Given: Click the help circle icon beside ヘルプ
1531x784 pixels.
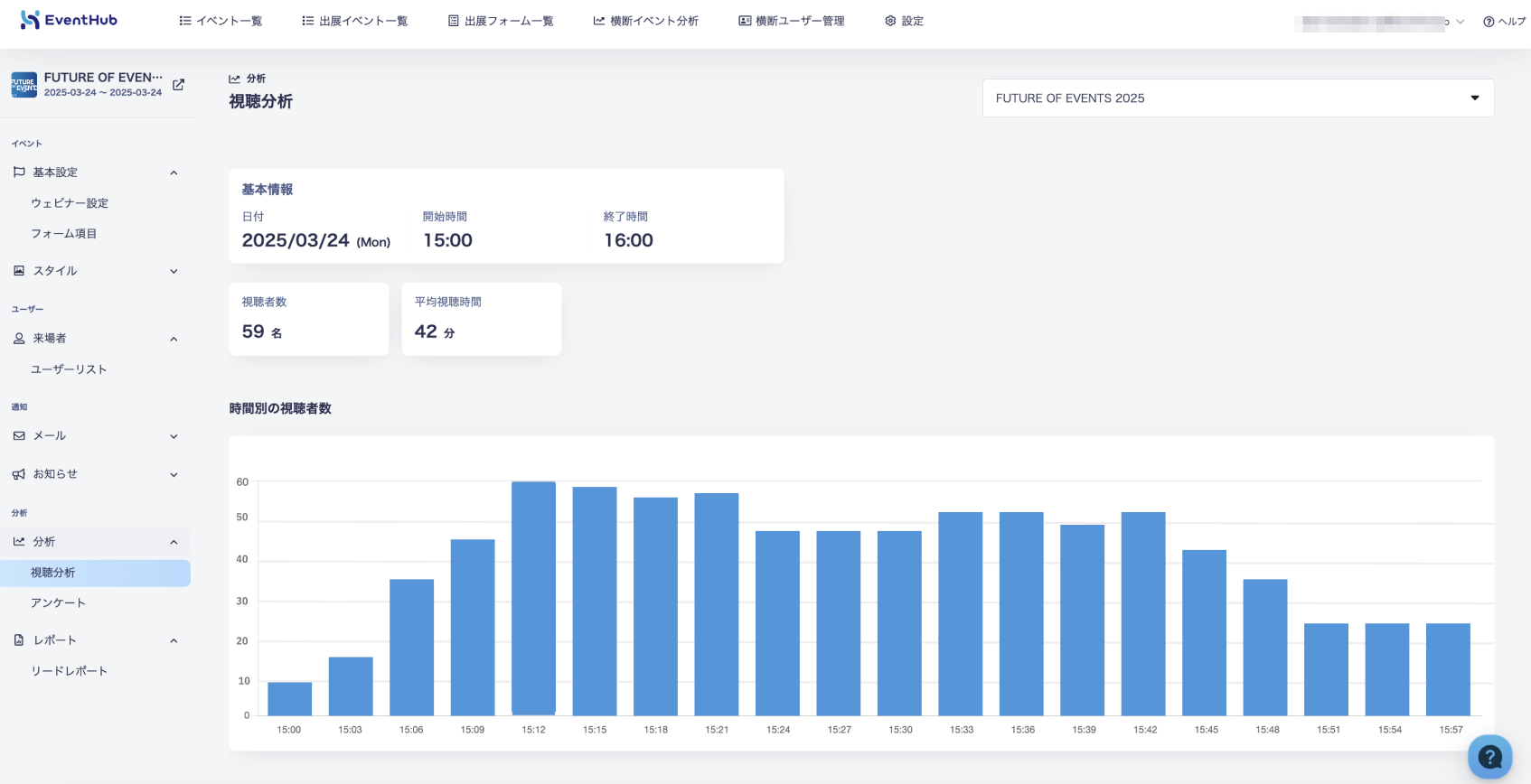Looking at the screenshot, I should point(1489,22).
